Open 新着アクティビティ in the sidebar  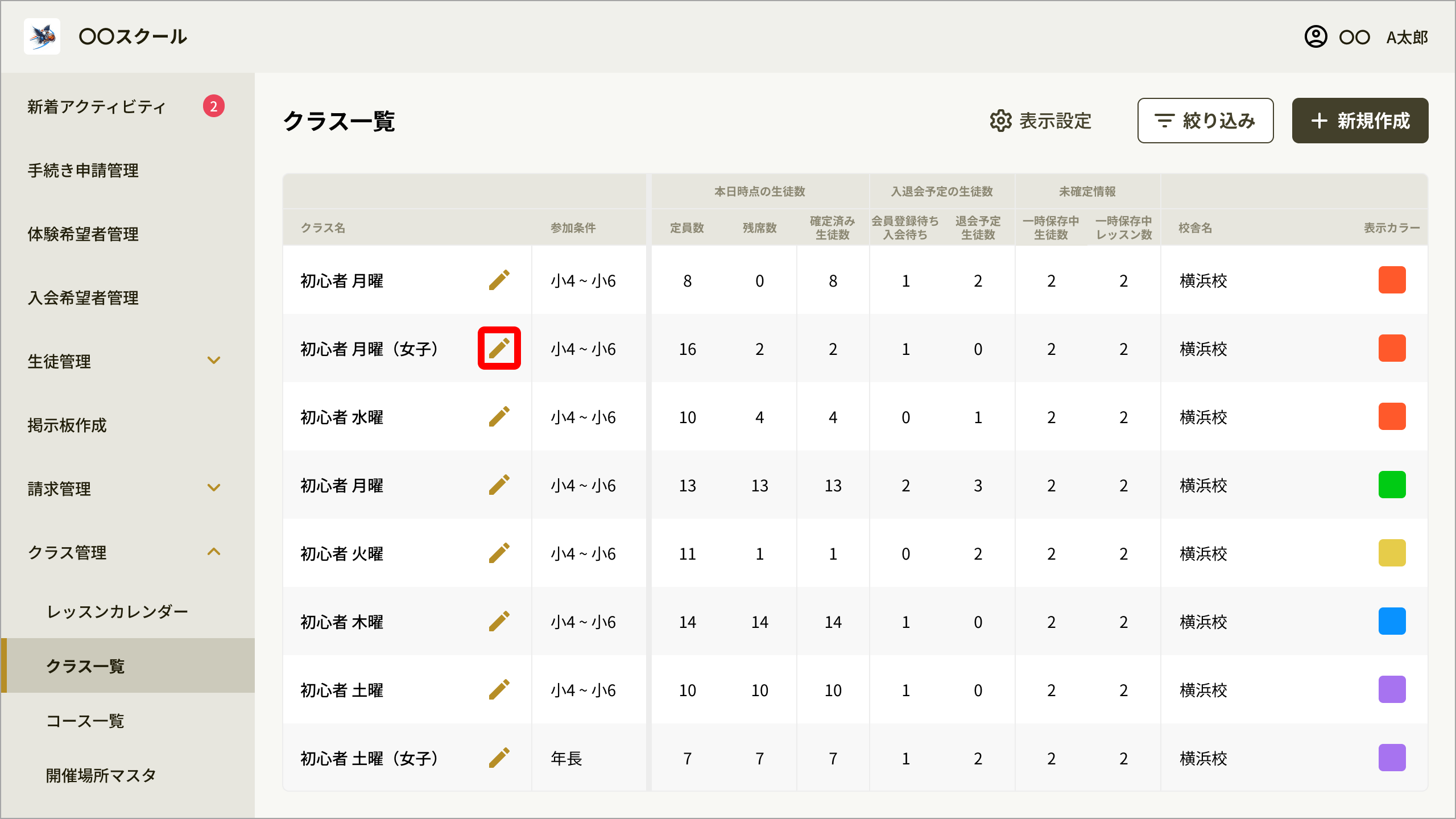pos(97,106)
